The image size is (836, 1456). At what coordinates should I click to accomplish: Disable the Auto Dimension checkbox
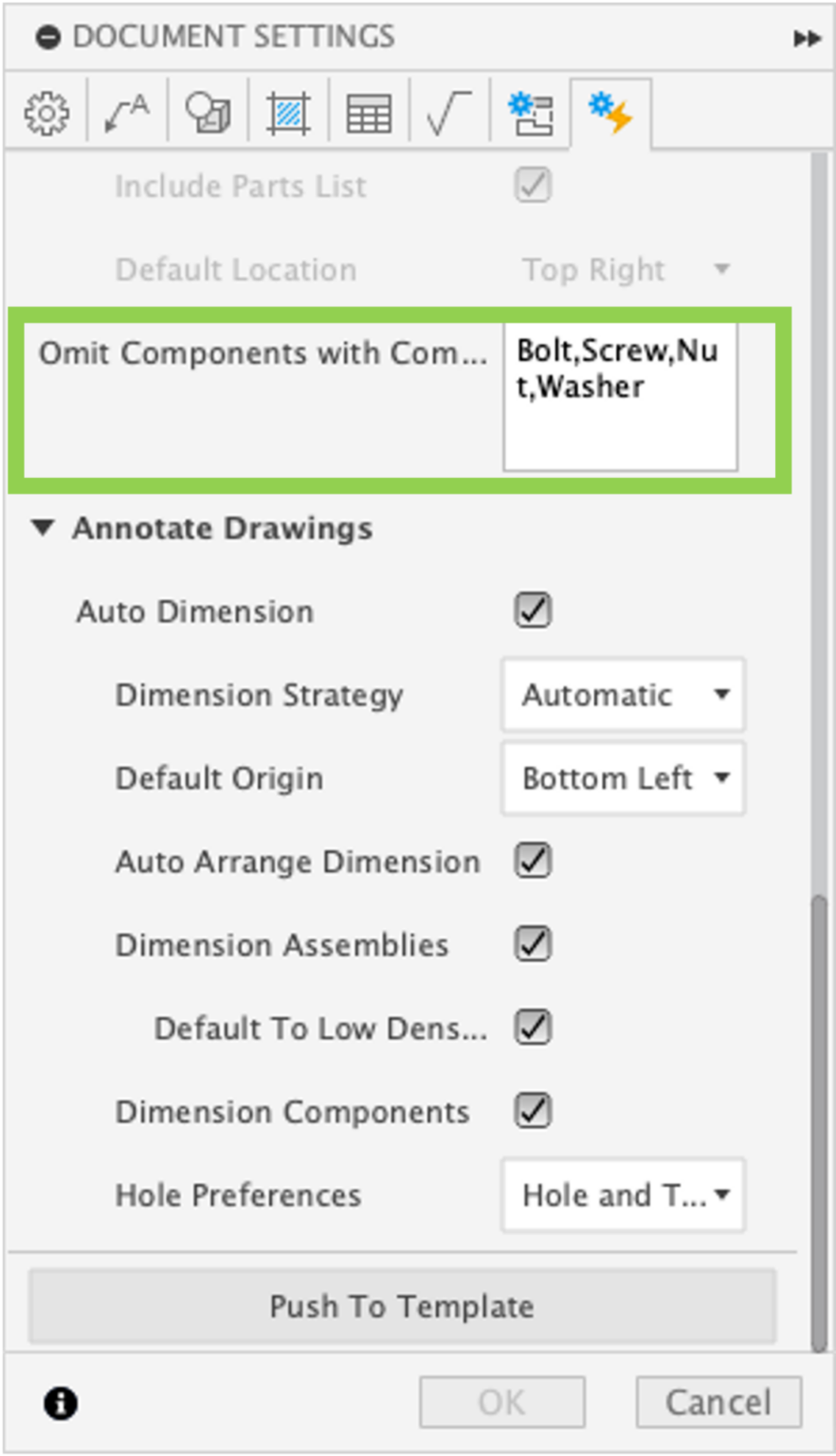pos(533,610)
